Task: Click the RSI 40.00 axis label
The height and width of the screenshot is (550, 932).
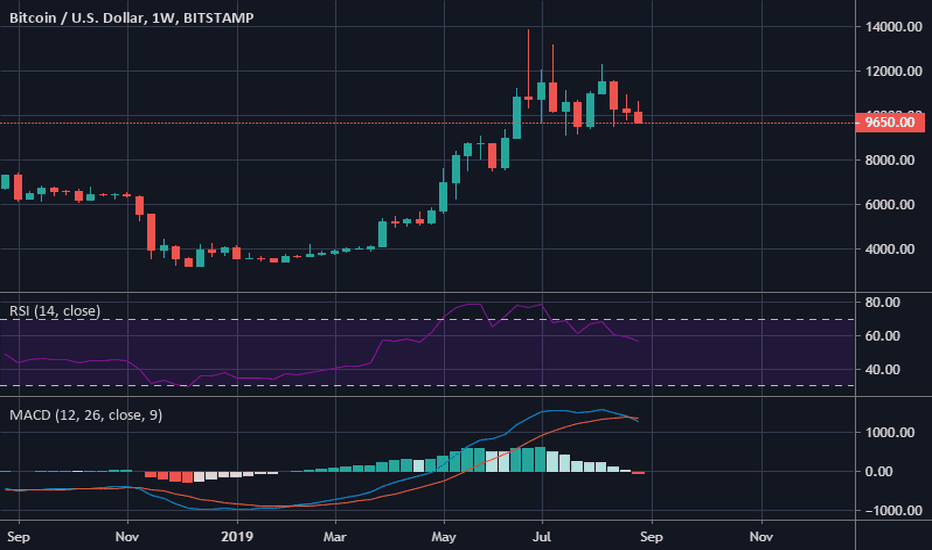Action: 883,369
